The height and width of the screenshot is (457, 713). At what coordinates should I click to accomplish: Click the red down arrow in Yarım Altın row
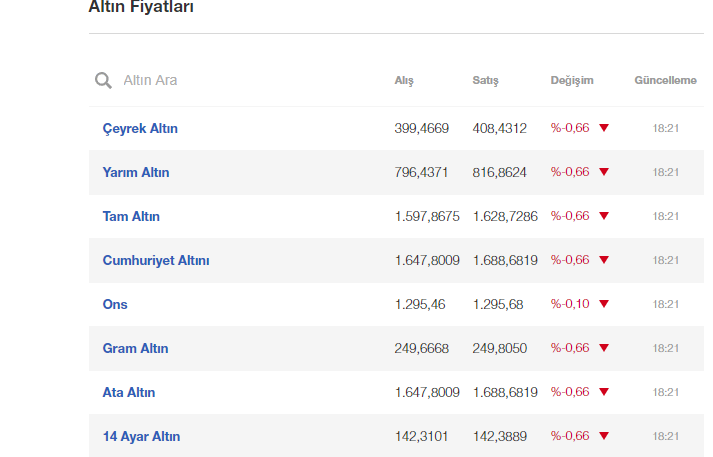604,172
